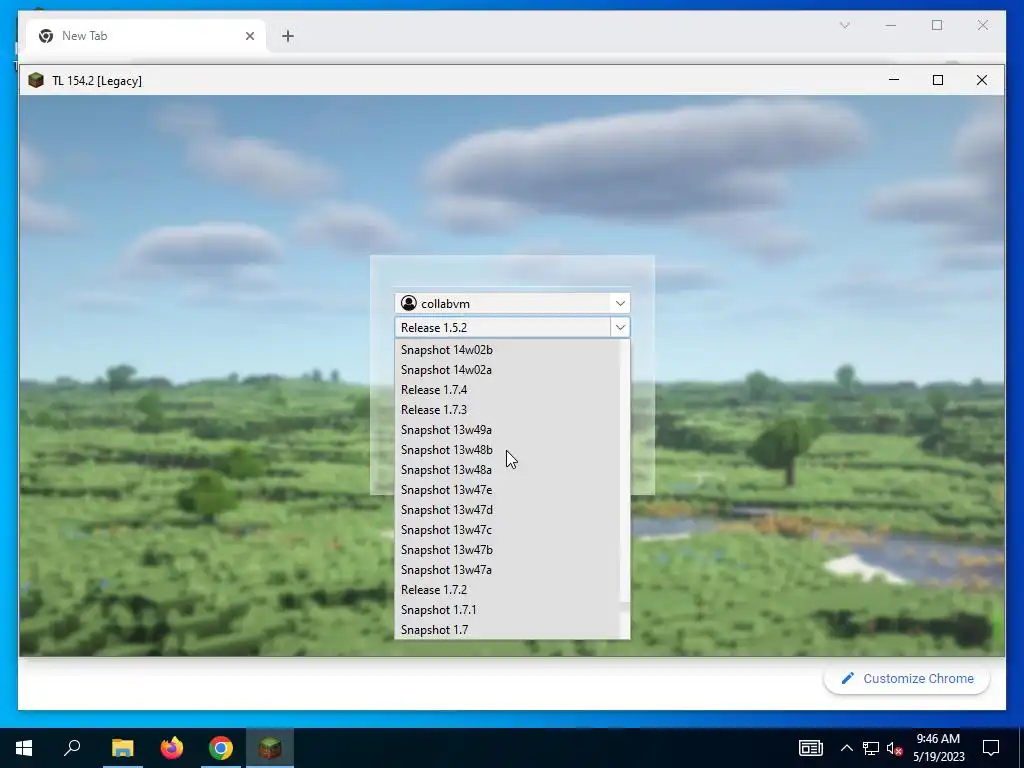
Task: Click the collabvm account avatar icon
Action: [x=409, y=303]
